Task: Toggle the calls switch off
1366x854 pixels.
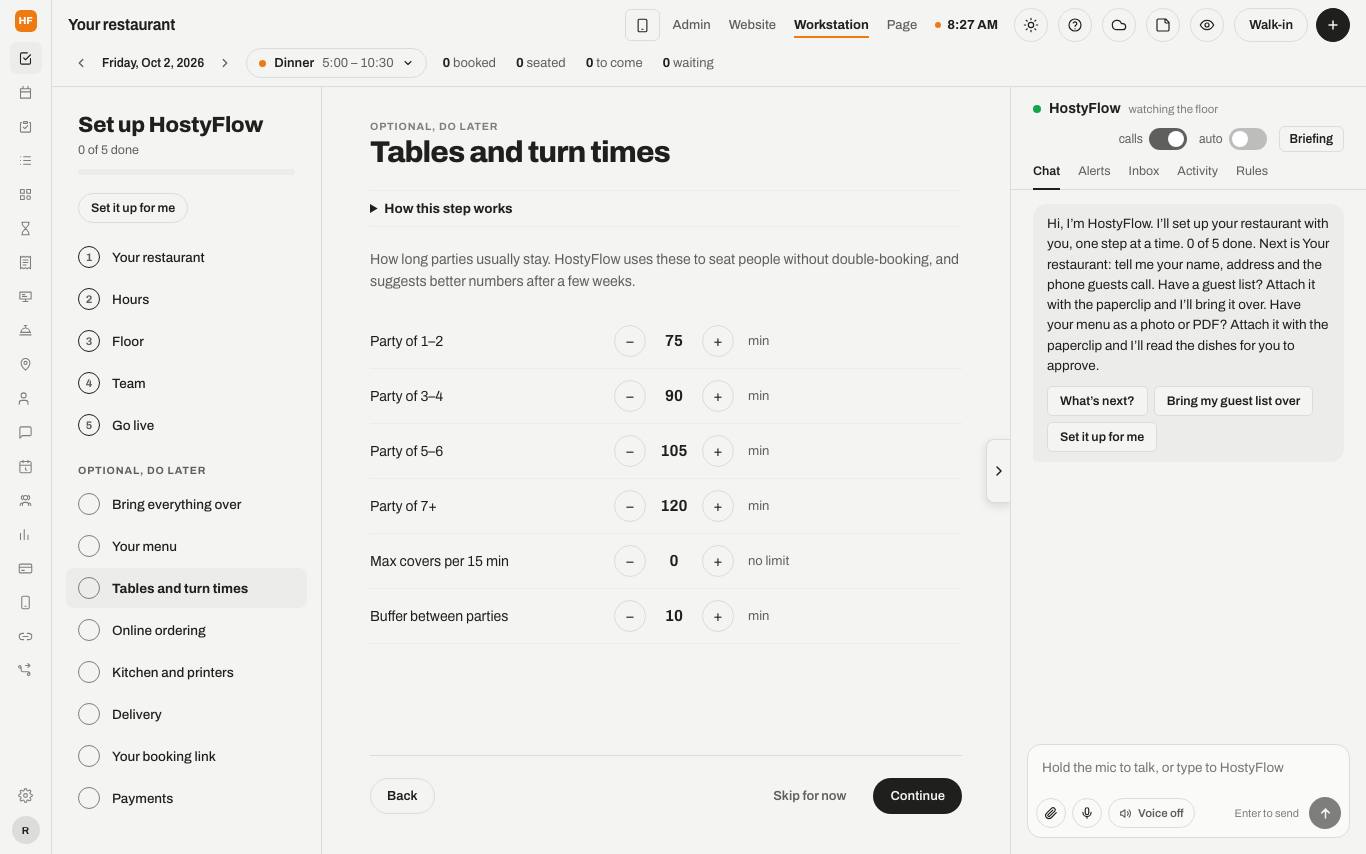Action: [1168, 139]
